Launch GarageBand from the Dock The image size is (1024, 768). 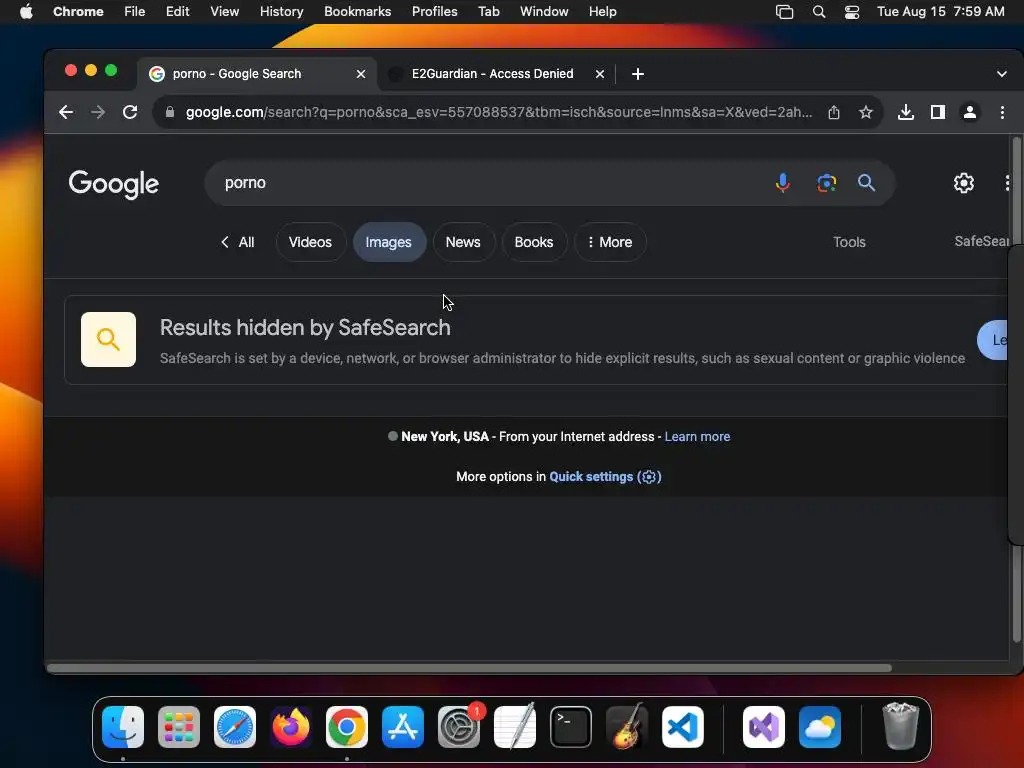tap(627, 727)
